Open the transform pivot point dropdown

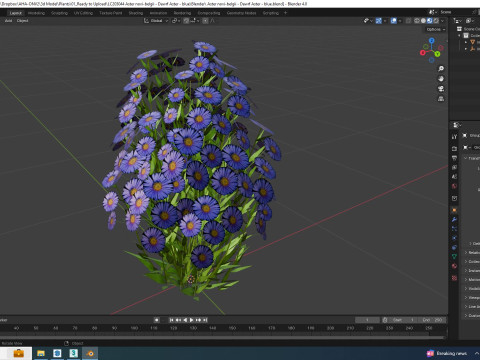click(176, 21)
